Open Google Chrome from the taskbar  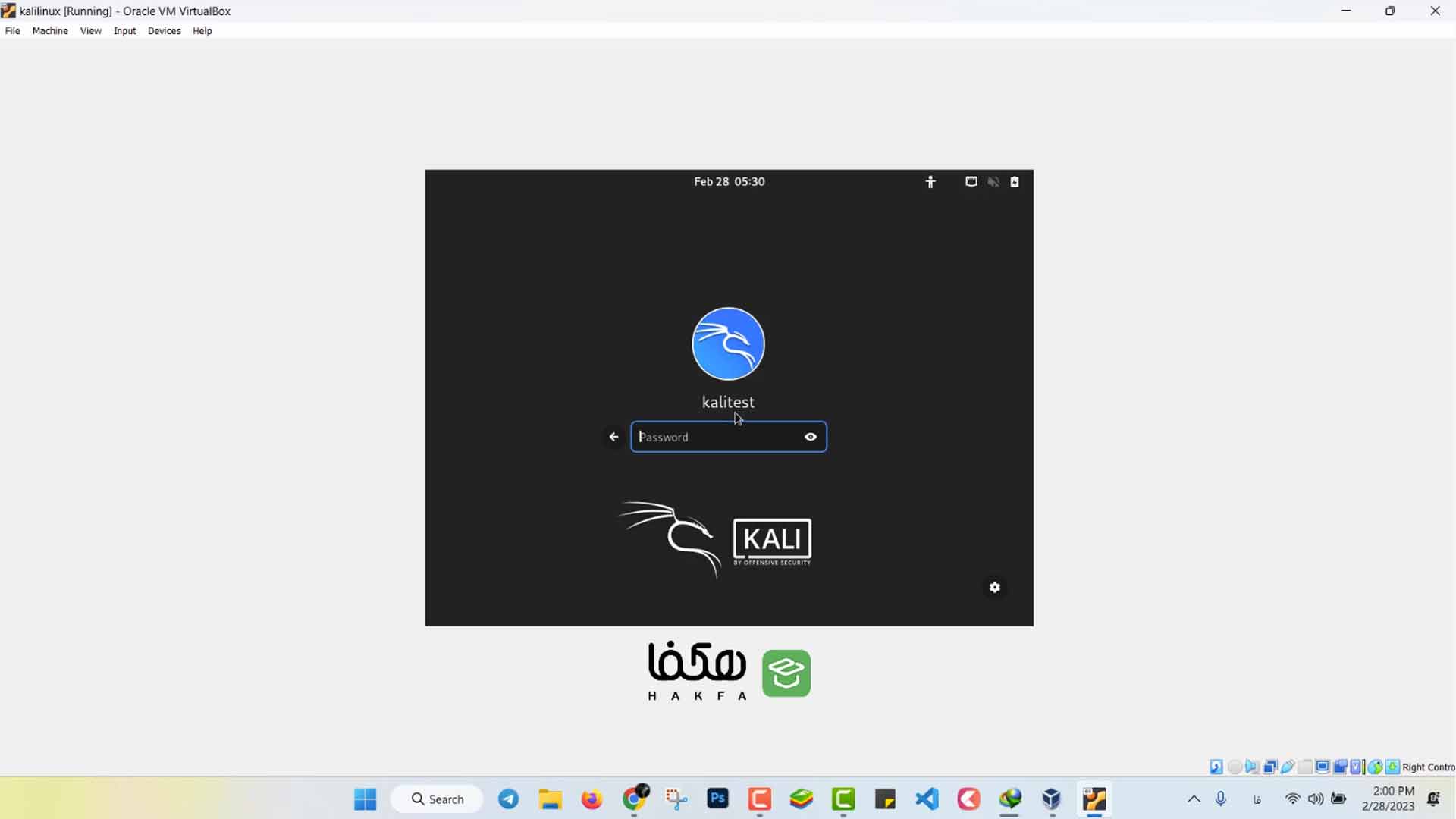click(x=634, y=799)
